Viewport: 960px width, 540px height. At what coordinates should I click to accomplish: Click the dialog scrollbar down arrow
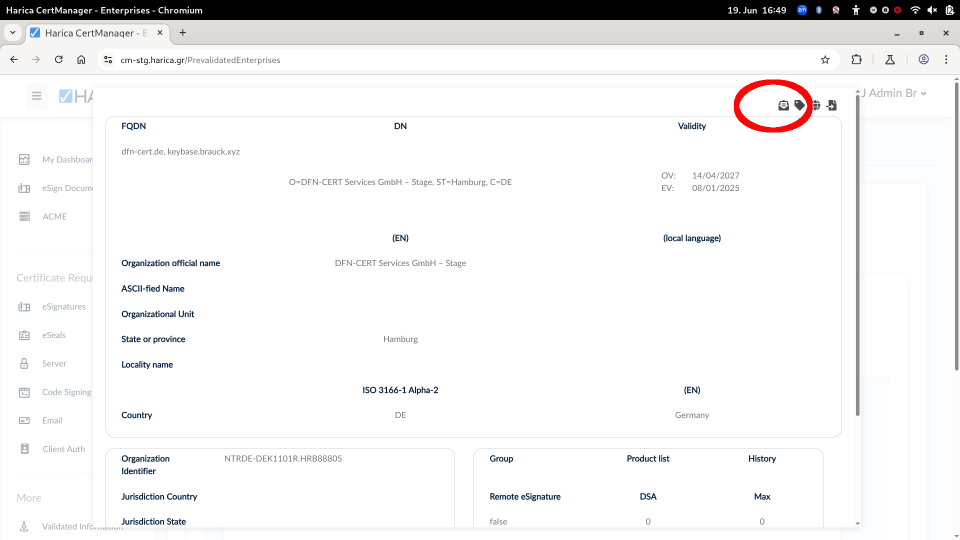[857, 523]
